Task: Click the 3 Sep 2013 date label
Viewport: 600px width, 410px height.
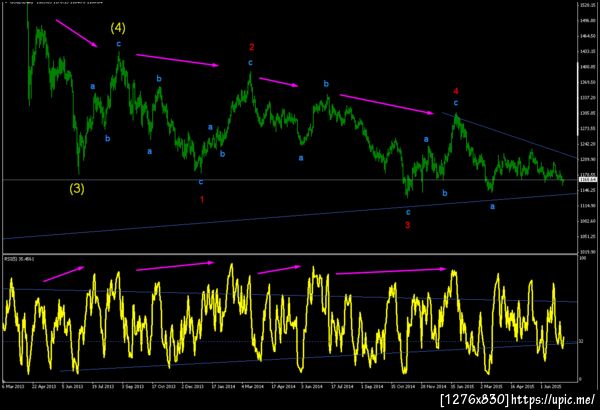Action: (x=132, y=387)
